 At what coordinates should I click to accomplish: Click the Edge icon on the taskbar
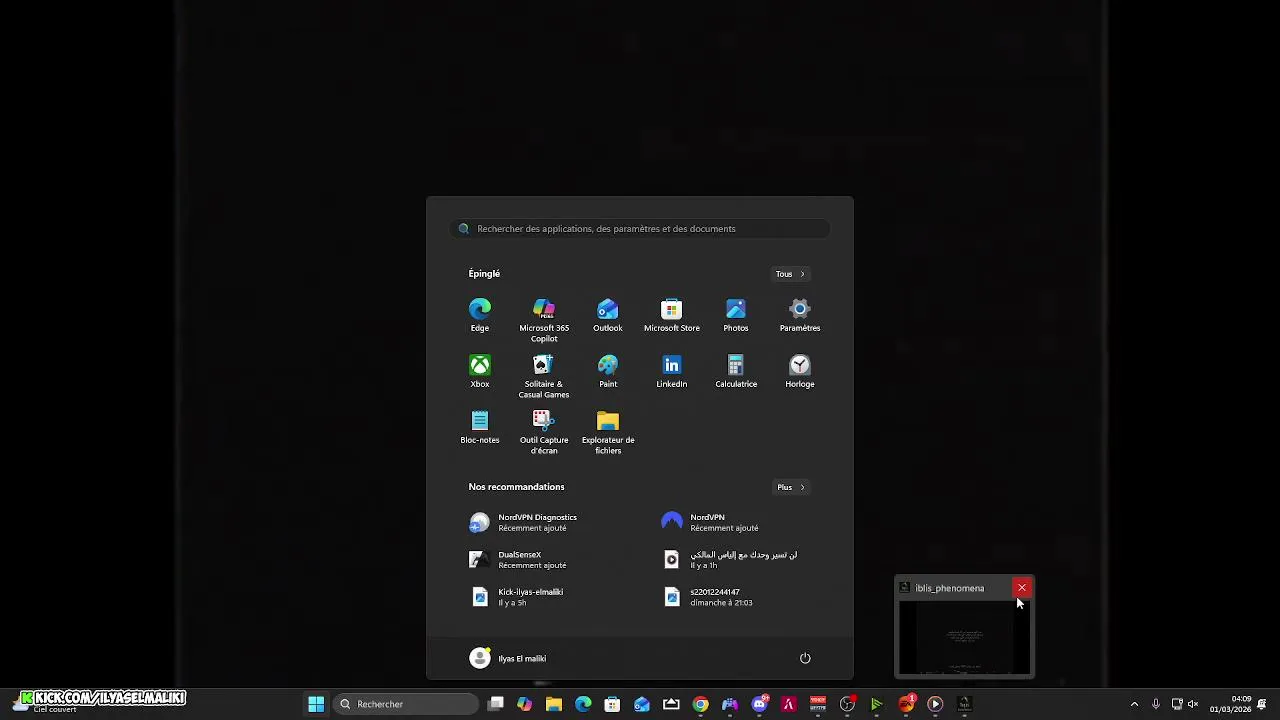583,704
